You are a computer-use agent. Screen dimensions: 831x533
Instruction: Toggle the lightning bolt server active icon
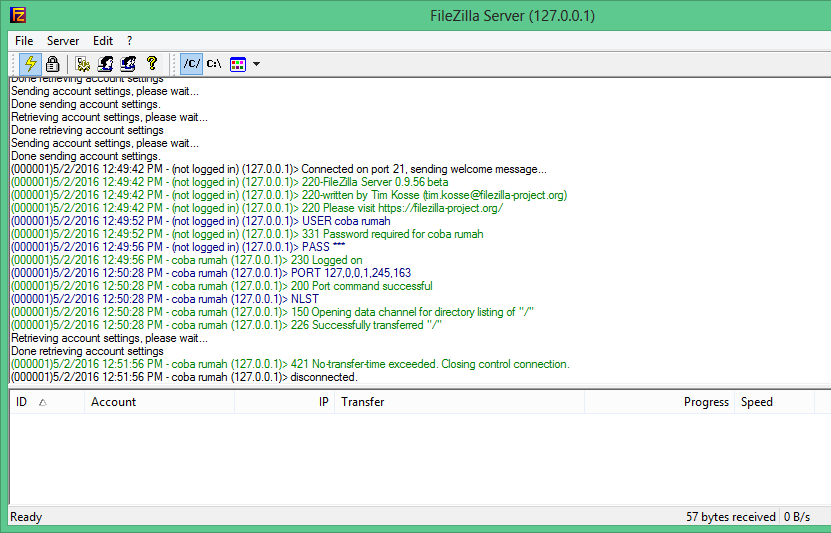tap(31, 64)
